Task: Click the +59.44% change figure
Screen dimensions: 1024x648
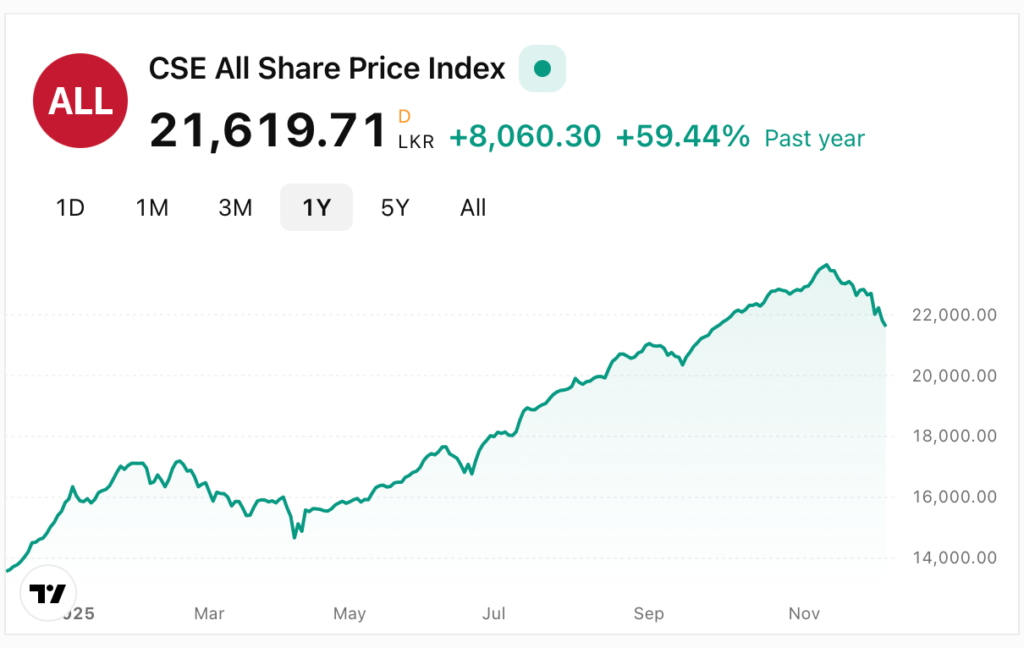Action: tap(682, 137)
